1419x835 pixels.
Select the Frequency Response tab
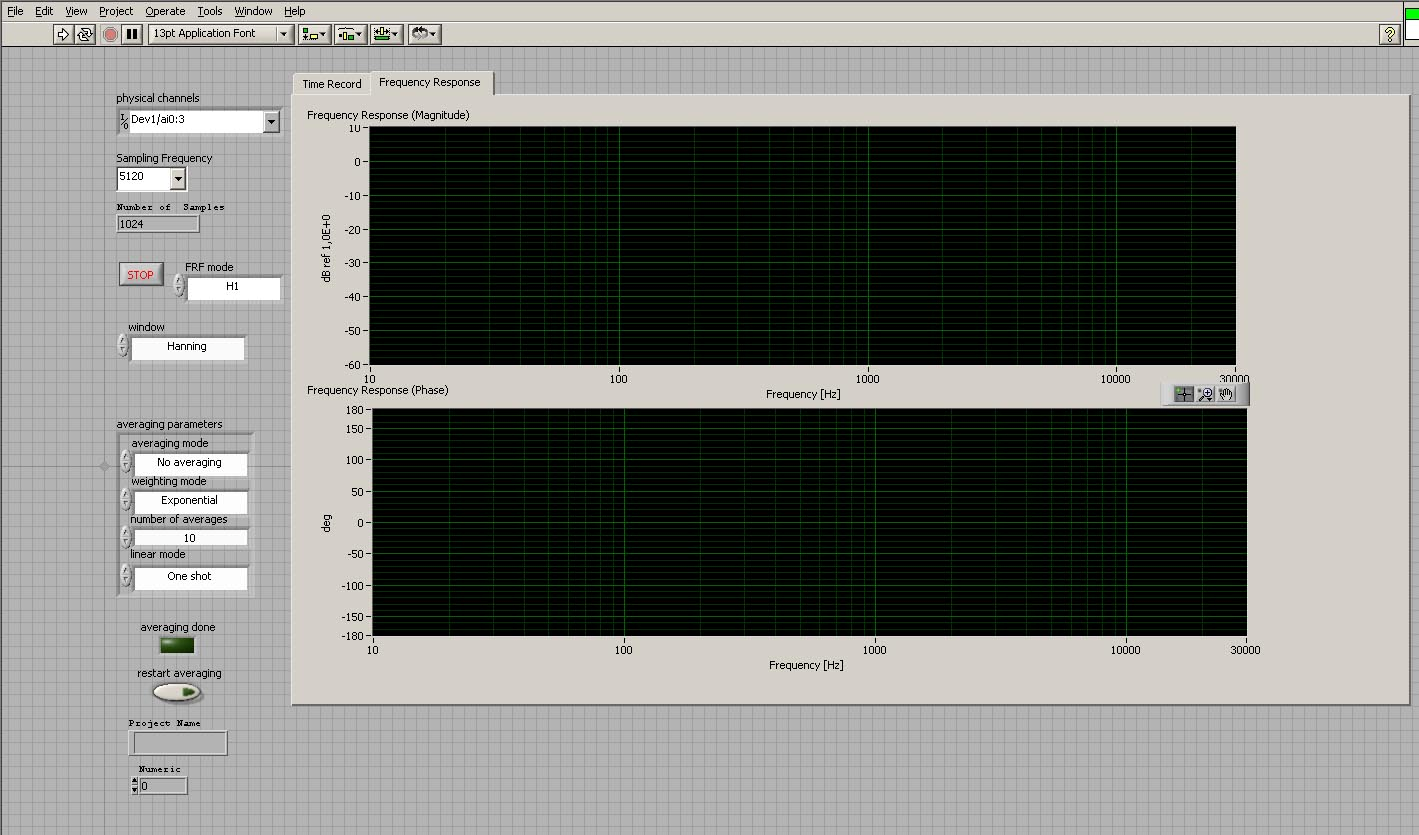tap(430, 82)
